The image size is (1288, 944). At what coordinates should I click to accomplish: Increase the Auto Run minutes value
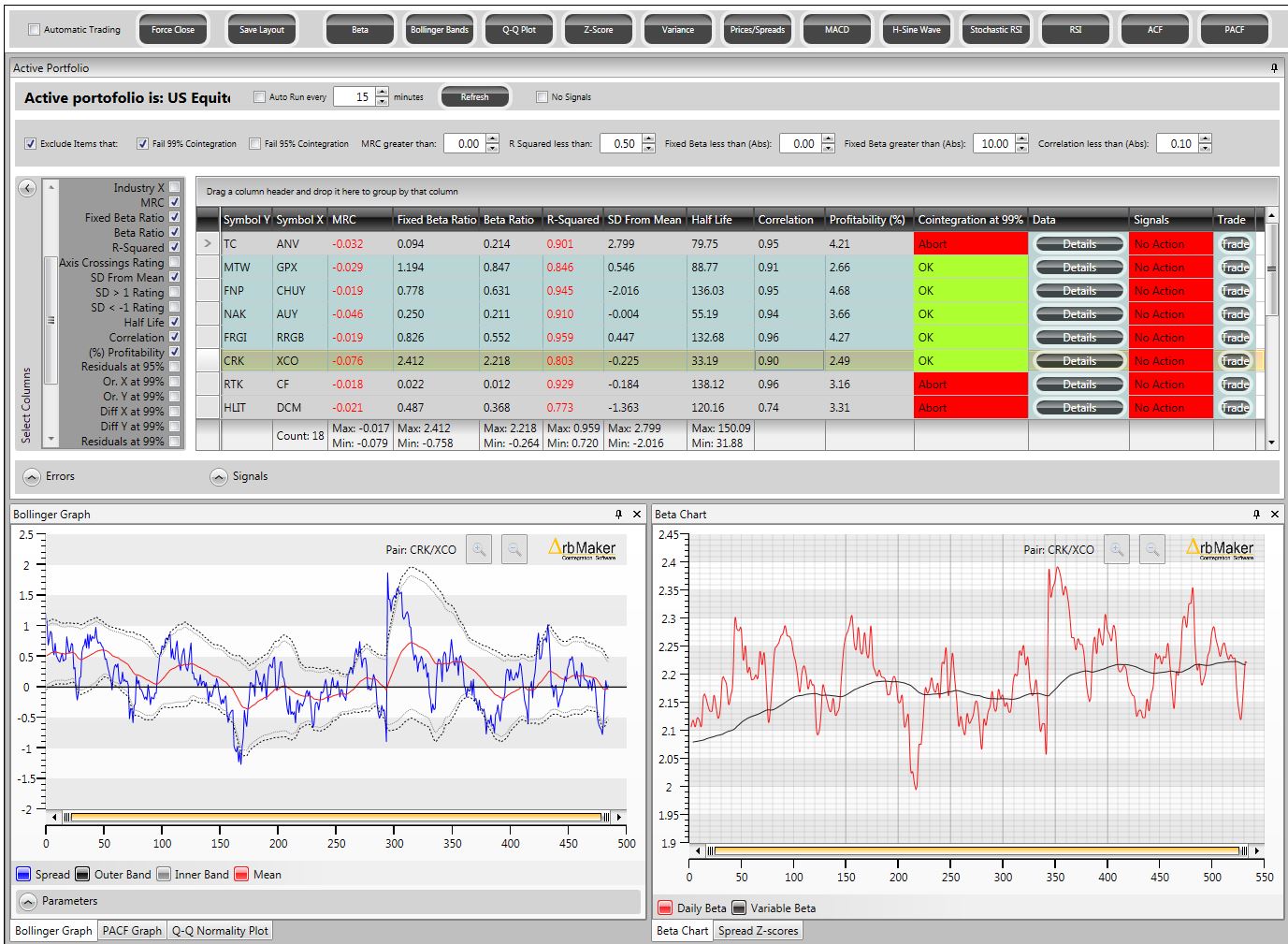[x=382, y=92]
